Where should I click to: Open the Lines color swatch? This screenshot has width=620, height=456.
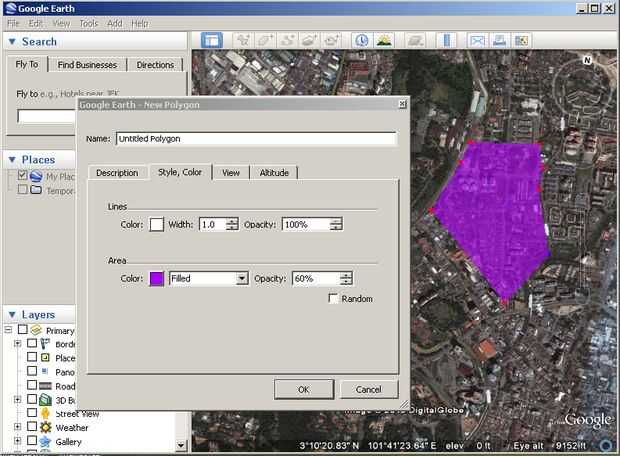tap(157, 224)
